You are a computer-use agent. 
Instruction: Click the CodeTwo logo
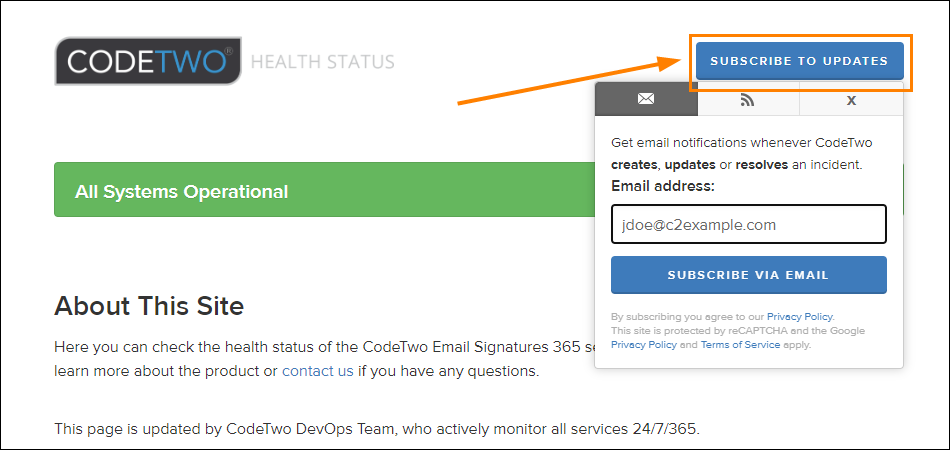[148, 61]
